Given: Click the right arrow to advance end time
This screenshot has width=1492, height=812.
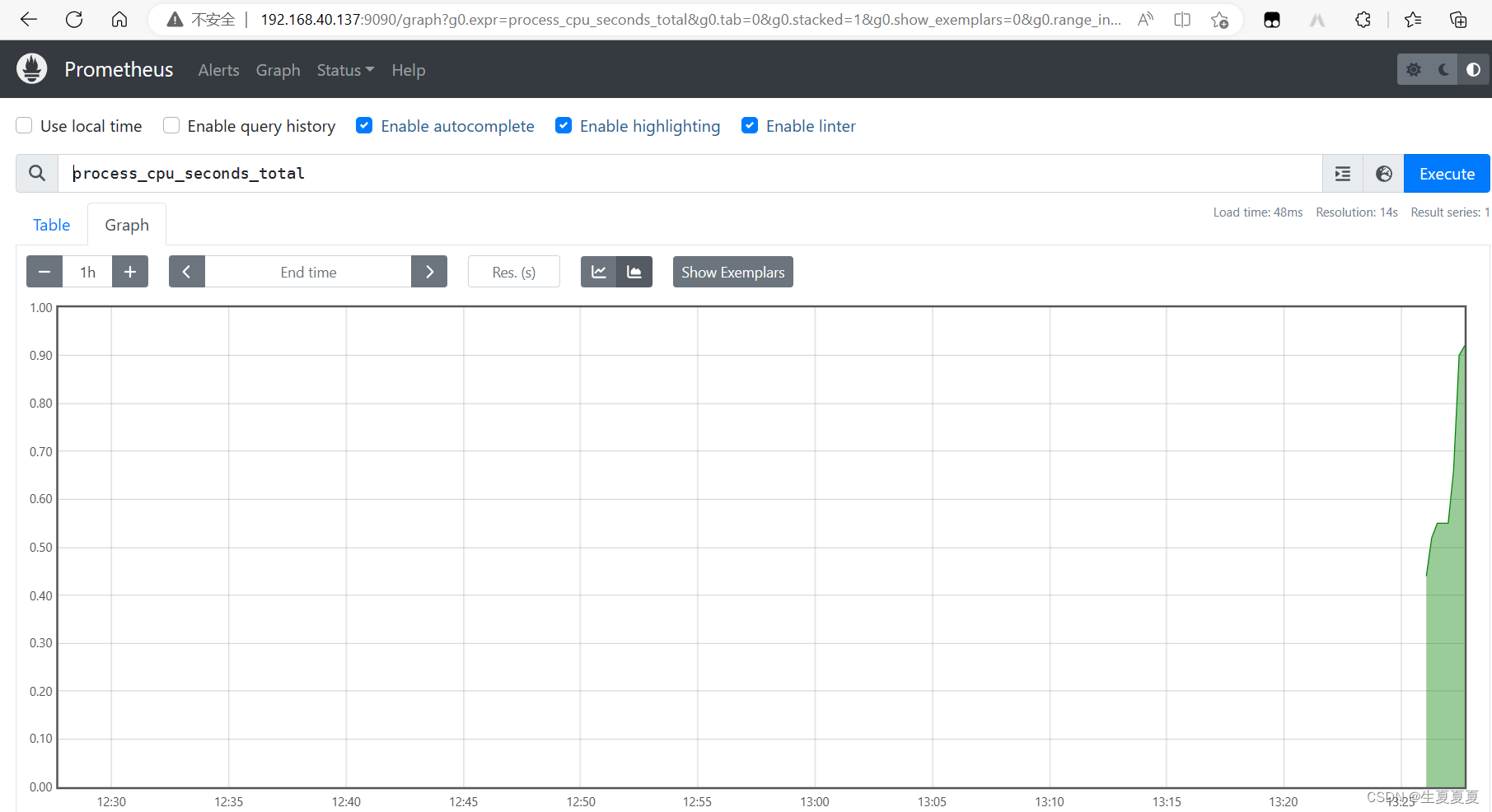Looking at the screenshot, I should [428, 272].
